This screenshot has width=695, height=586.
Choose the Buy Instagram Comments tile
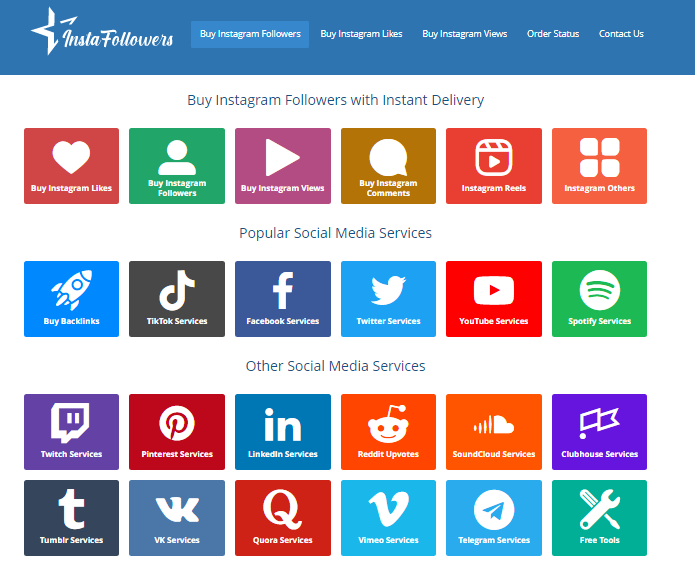[x=388, y=166]
